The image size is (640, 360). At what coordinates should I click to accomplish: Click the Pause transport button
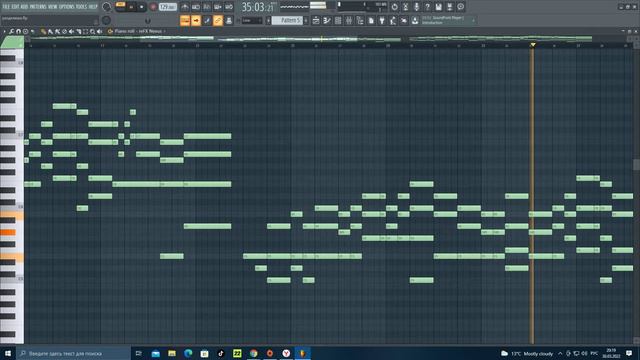click(x=131, y=7)
